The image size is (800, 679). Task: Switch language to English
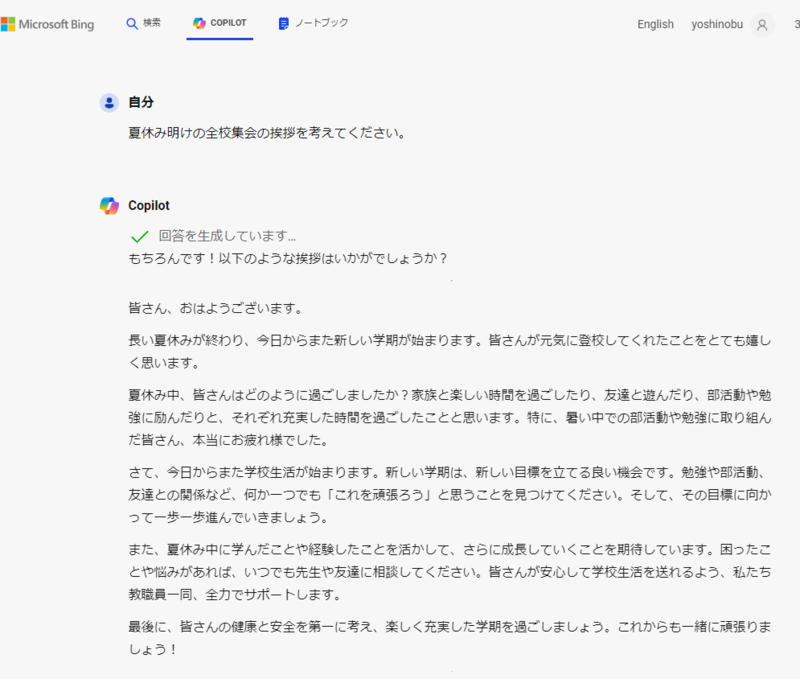(655, 24)
